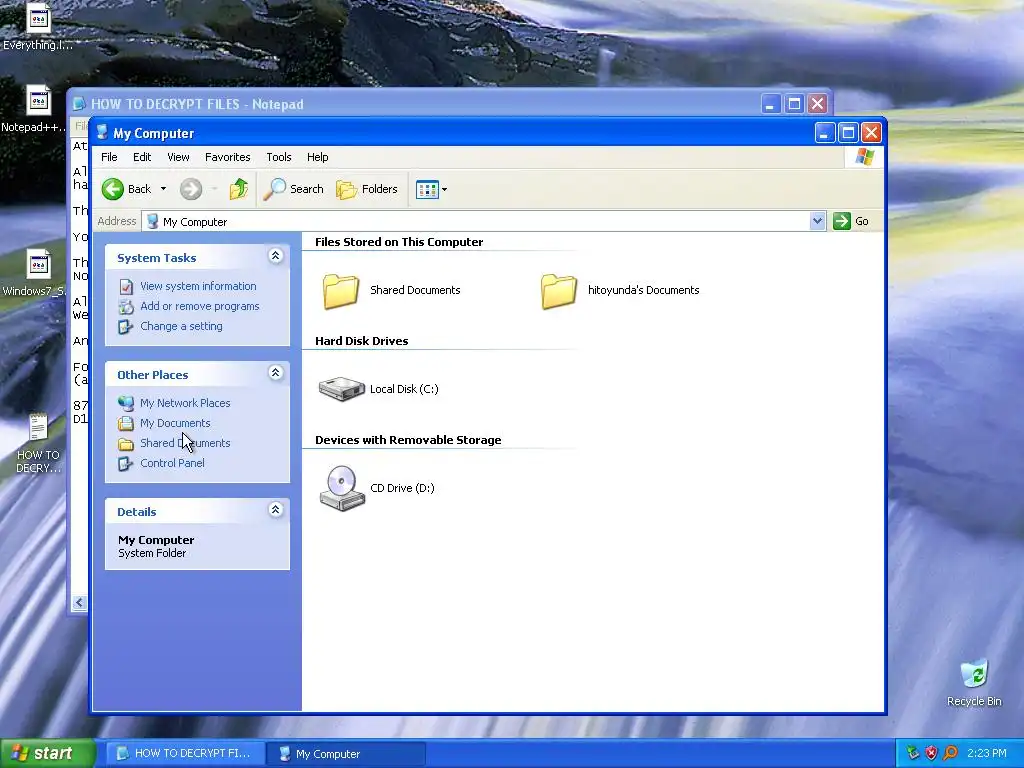Select the Local Disk (C:) drive icon
Screen dimensions: 1024x768
click(342, 389)
